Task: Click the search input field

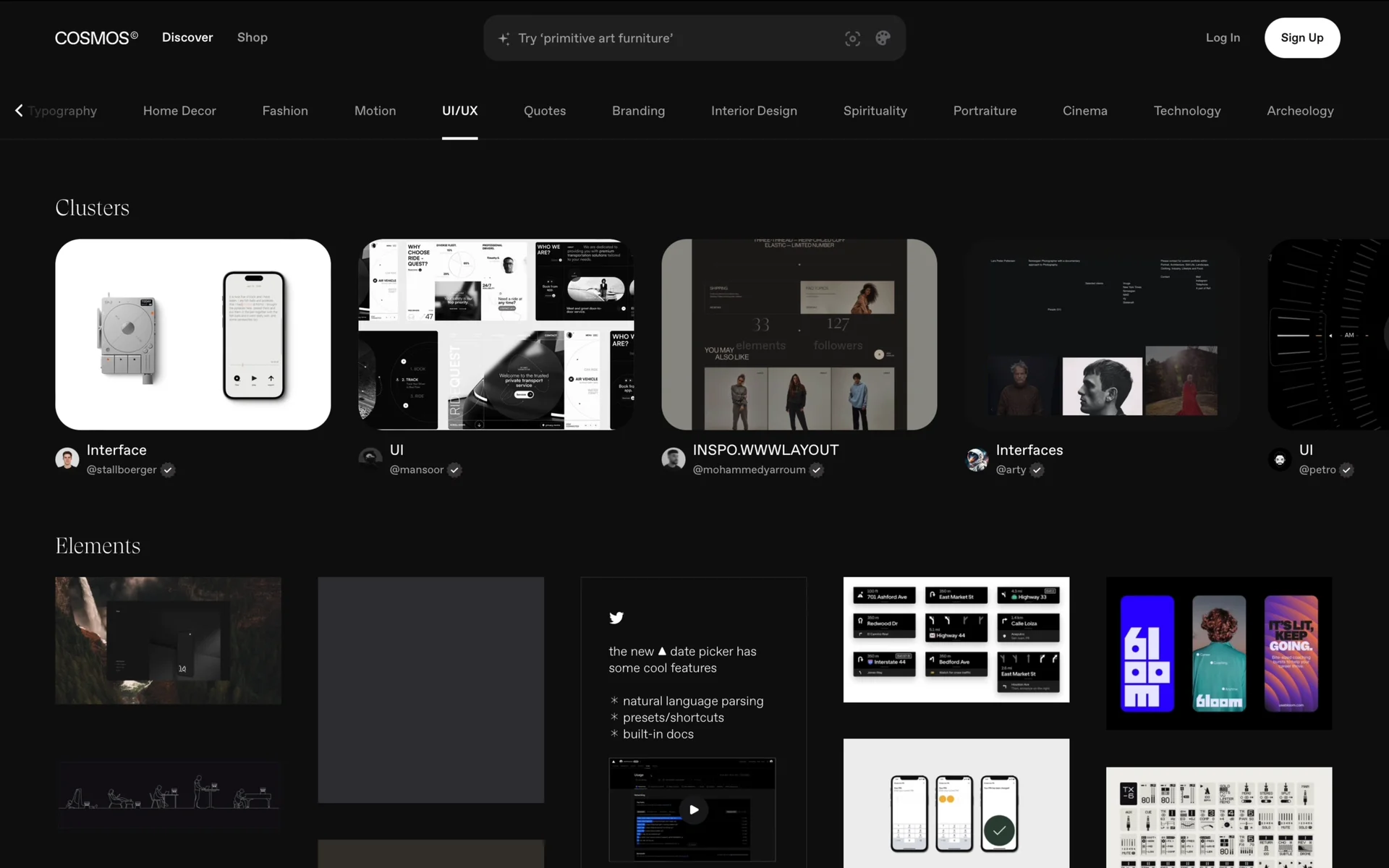Action: click(673, 38)
